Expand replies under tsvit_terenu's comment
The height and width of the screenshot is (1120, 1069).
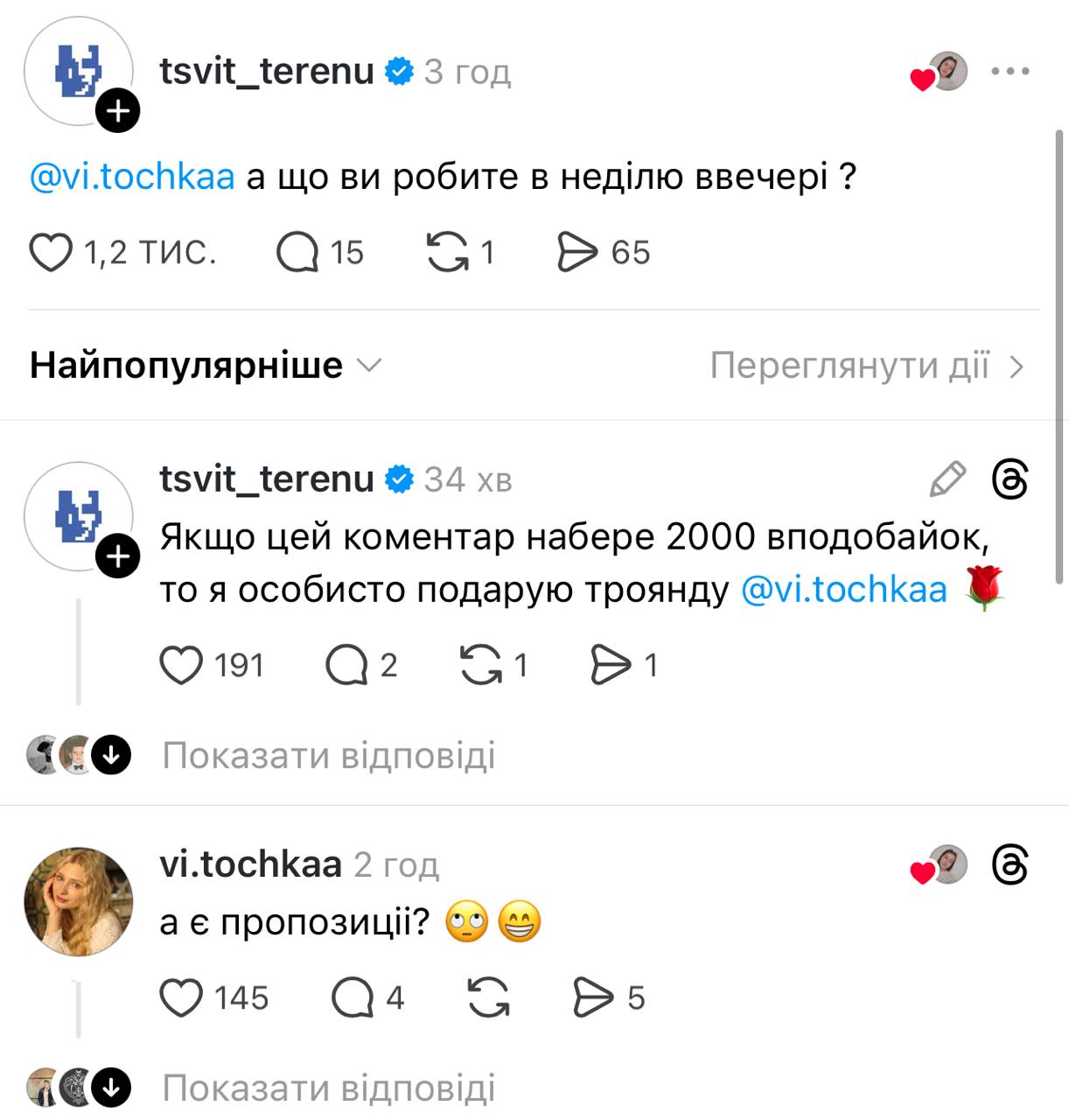pyautogui.click(x=331, y=754)
